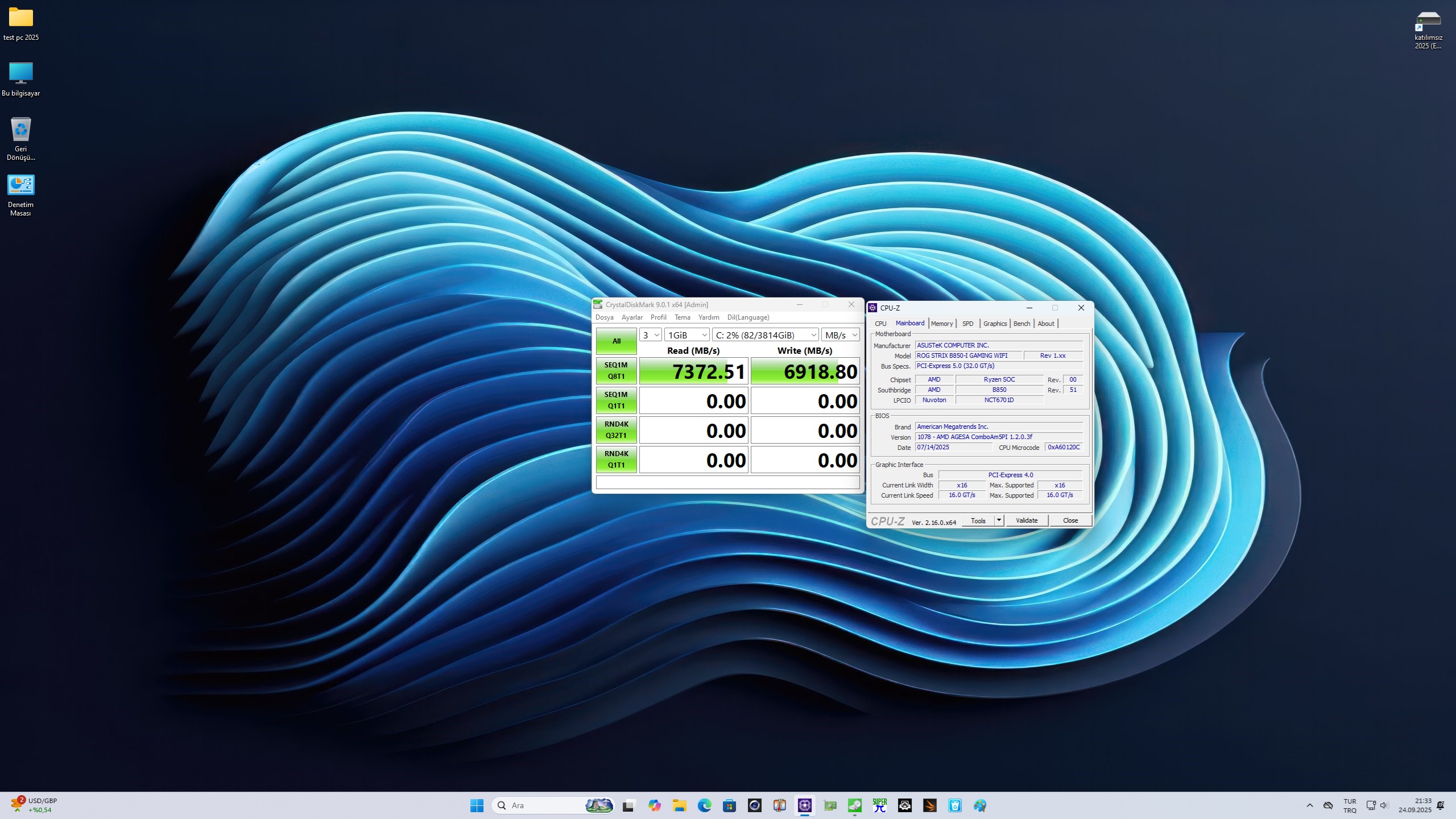Switch to the Memory tab in CPU-Z
Image resolution: width=1456 pixels, height=819 pixels.
[x=941, y=324]
